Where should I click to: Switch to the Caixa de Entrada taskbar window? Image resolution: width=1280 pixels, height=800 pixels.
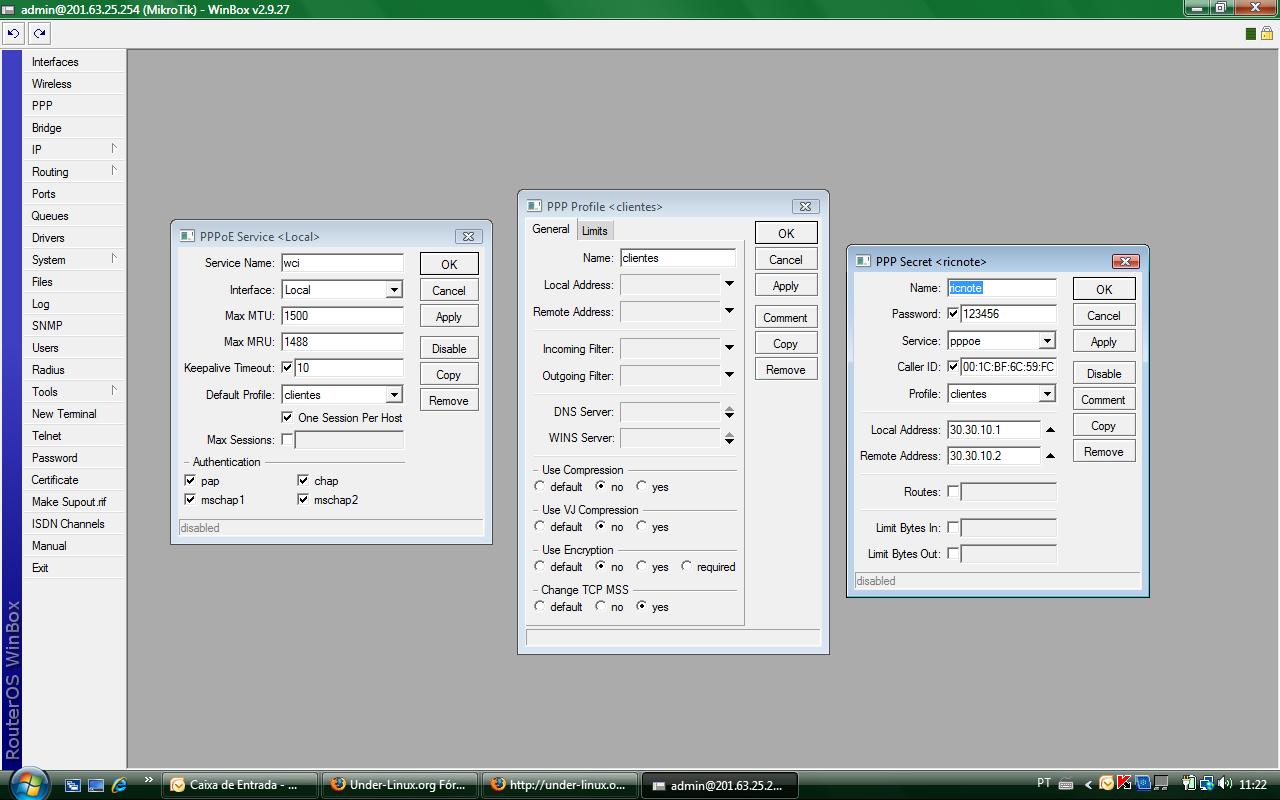tap(242, 785)
